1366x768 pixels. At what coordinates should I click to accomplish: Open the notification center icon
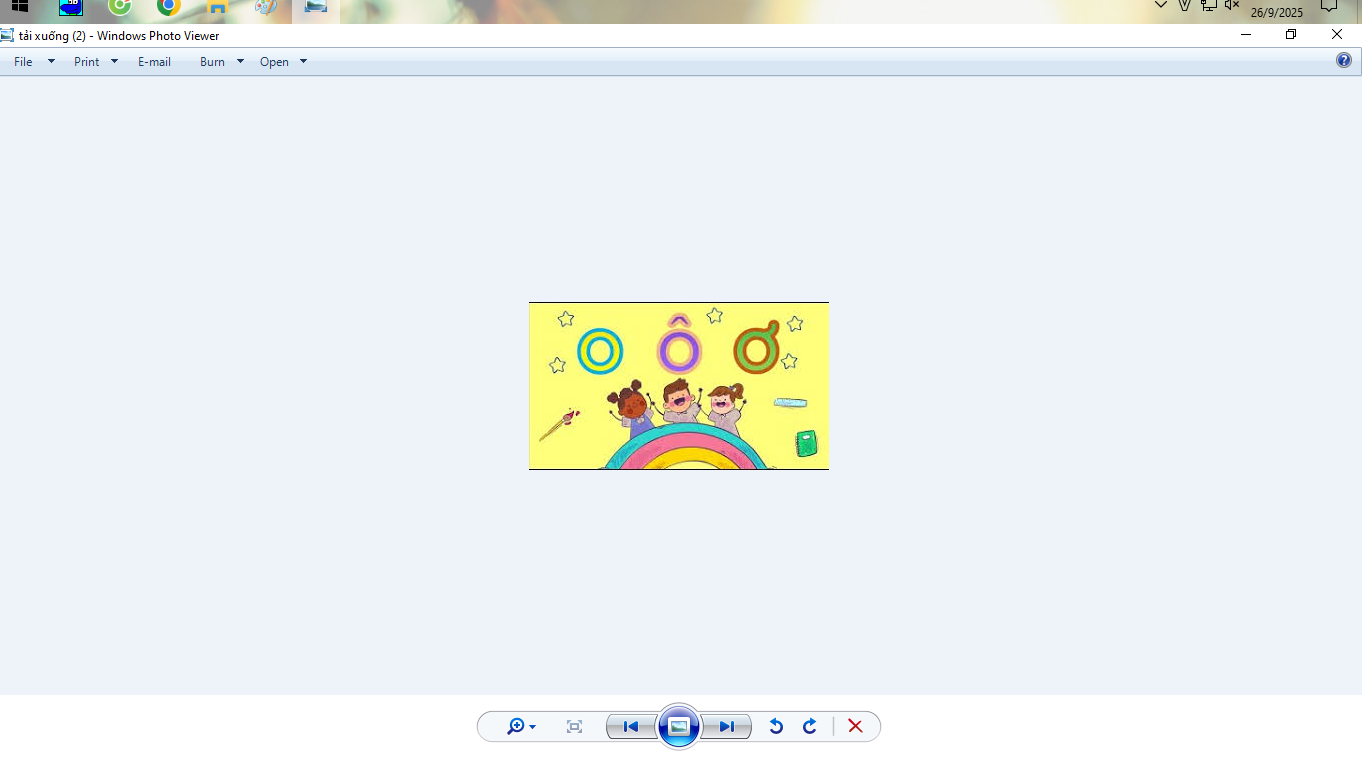click(x=1329, y=6)
